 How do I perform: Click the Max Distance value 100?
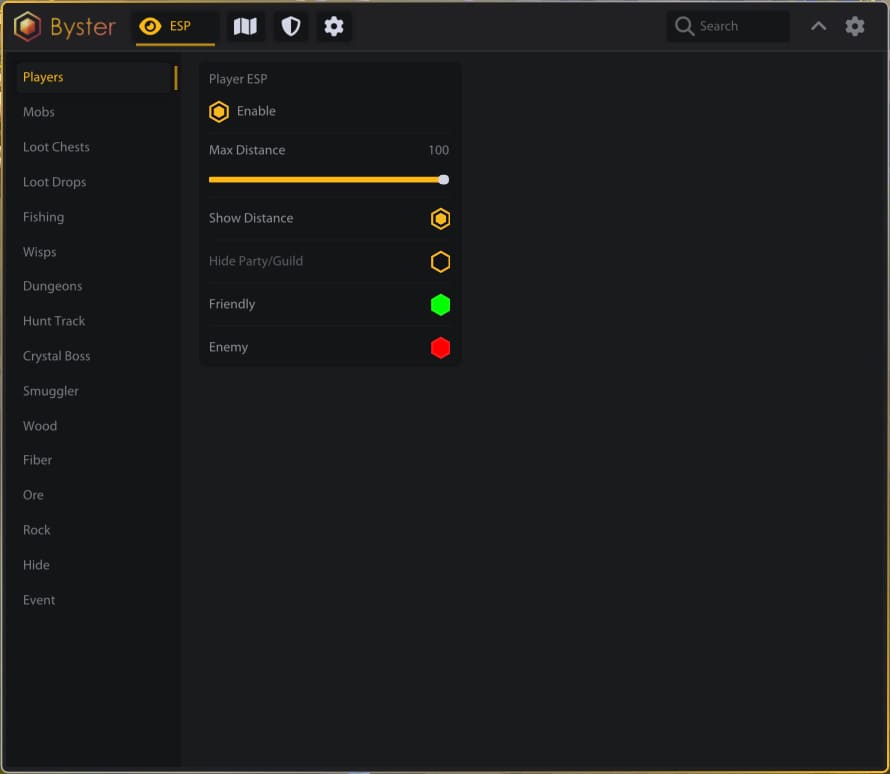point(438,150)
